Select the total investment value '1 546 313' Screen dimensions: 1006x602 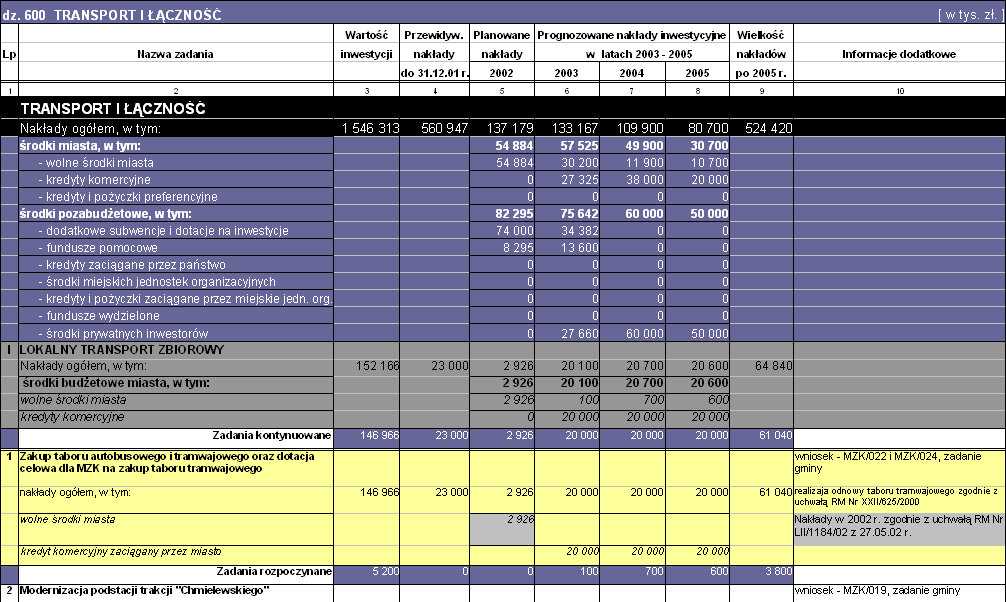371,128
